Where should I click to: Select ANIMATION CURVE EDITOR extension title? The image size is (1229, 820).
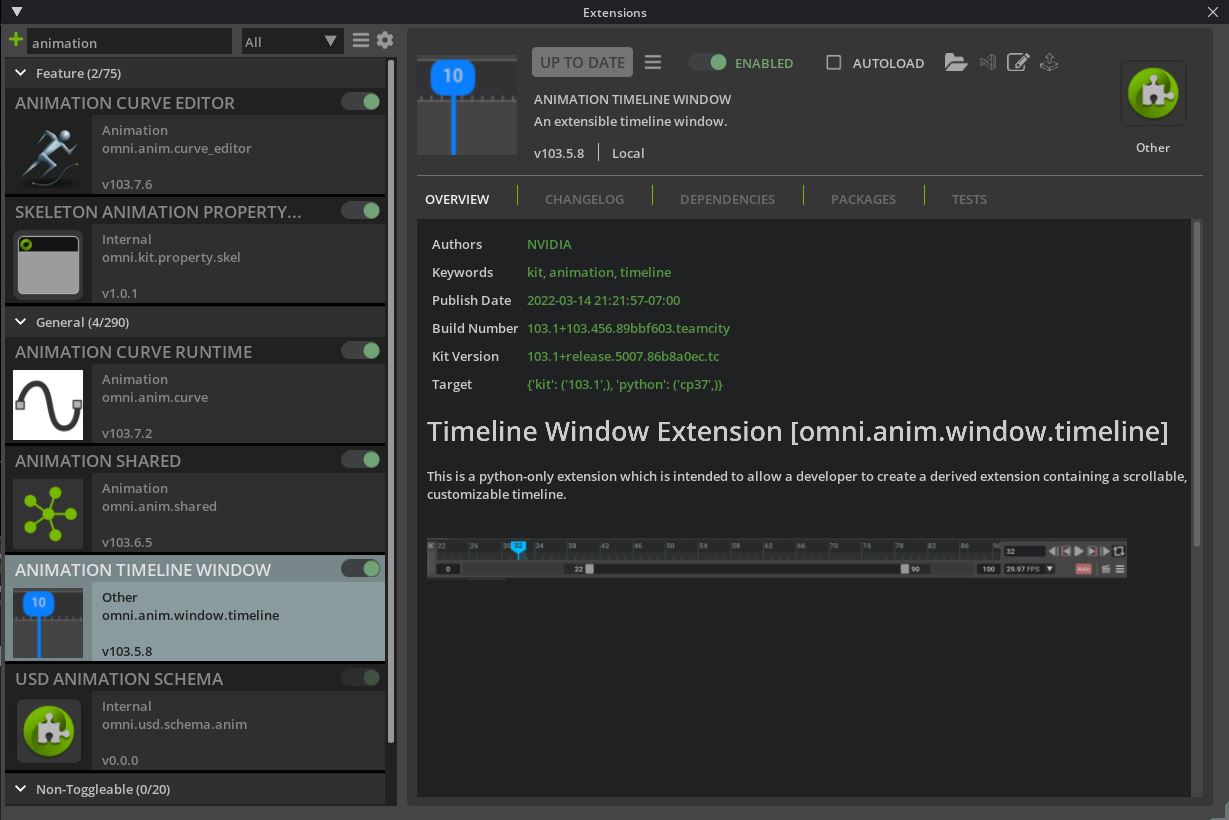(125, 102)
